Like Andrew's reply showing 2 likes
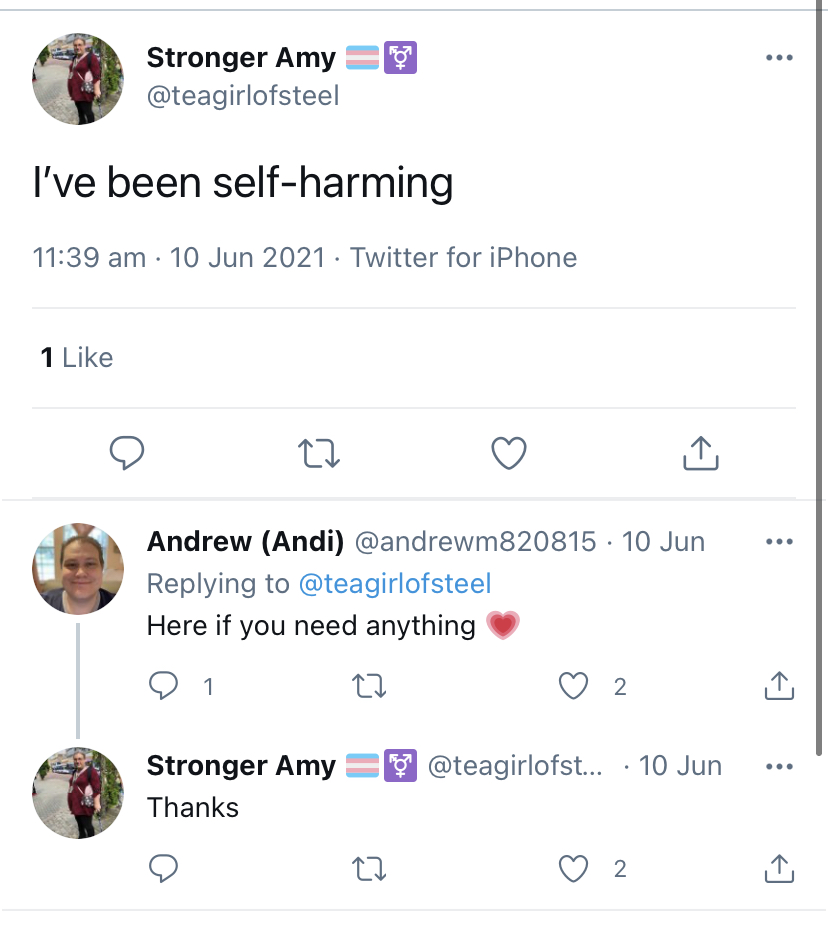This screenshot has width=828, height=949. pos(573,686)
